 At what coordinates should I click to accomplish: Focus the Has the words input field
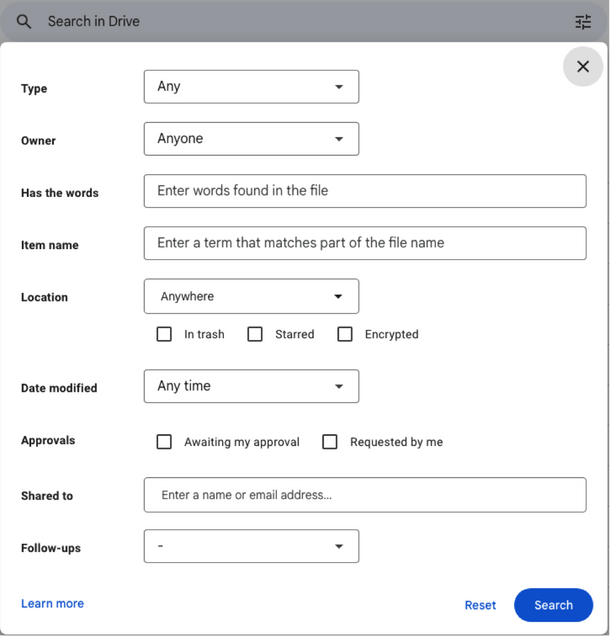coord(365,191)
